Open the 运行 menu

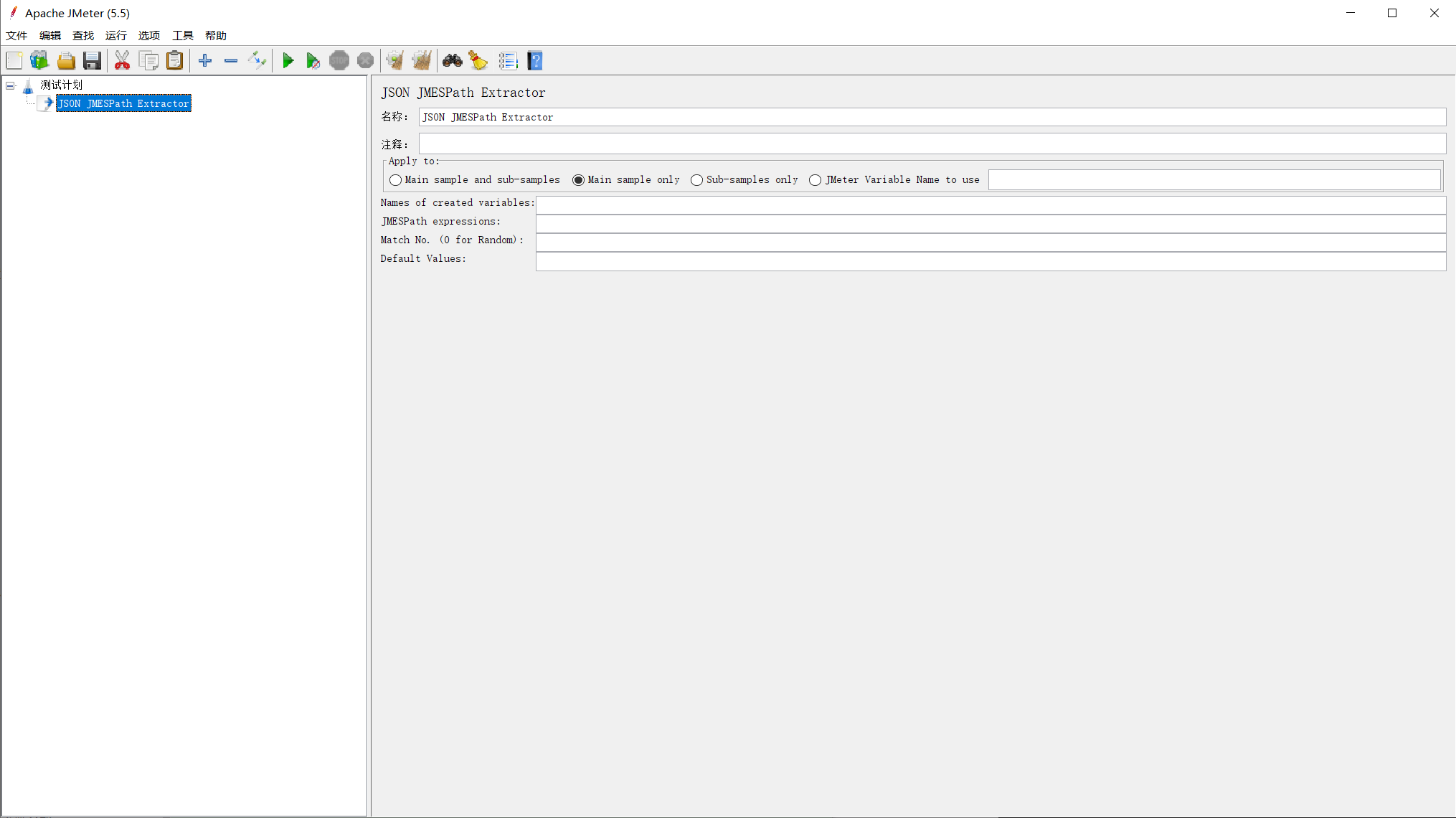click(116, 35)
